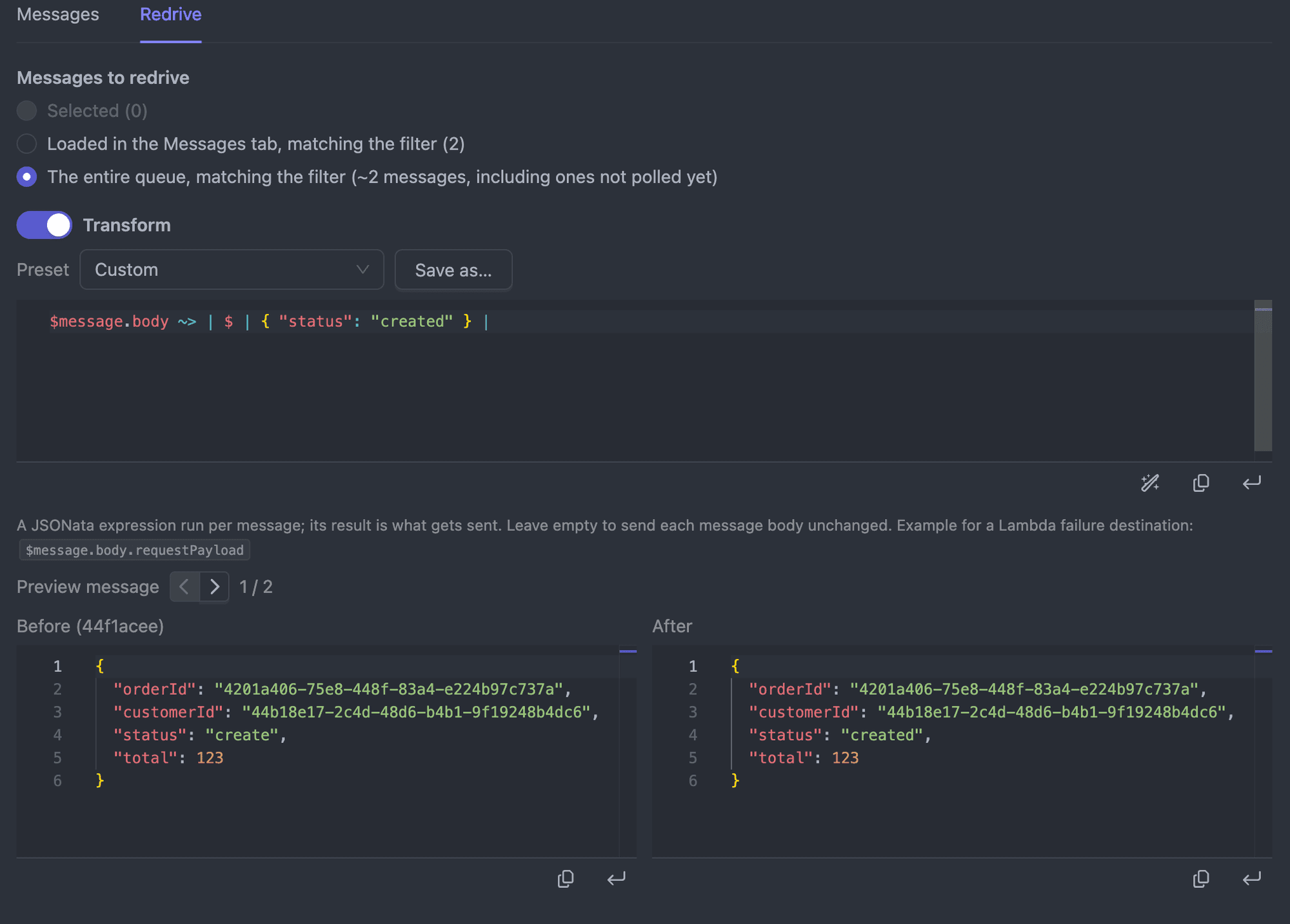Select the 'Selected (0)' radio option
1290x924 pixels.
[x=26, y=111]
